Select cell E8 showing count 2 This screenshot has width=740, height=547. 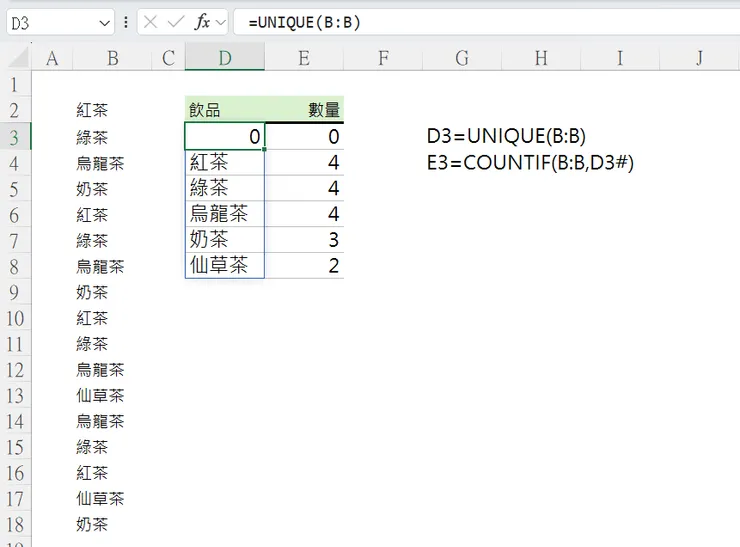coord(304,266)
